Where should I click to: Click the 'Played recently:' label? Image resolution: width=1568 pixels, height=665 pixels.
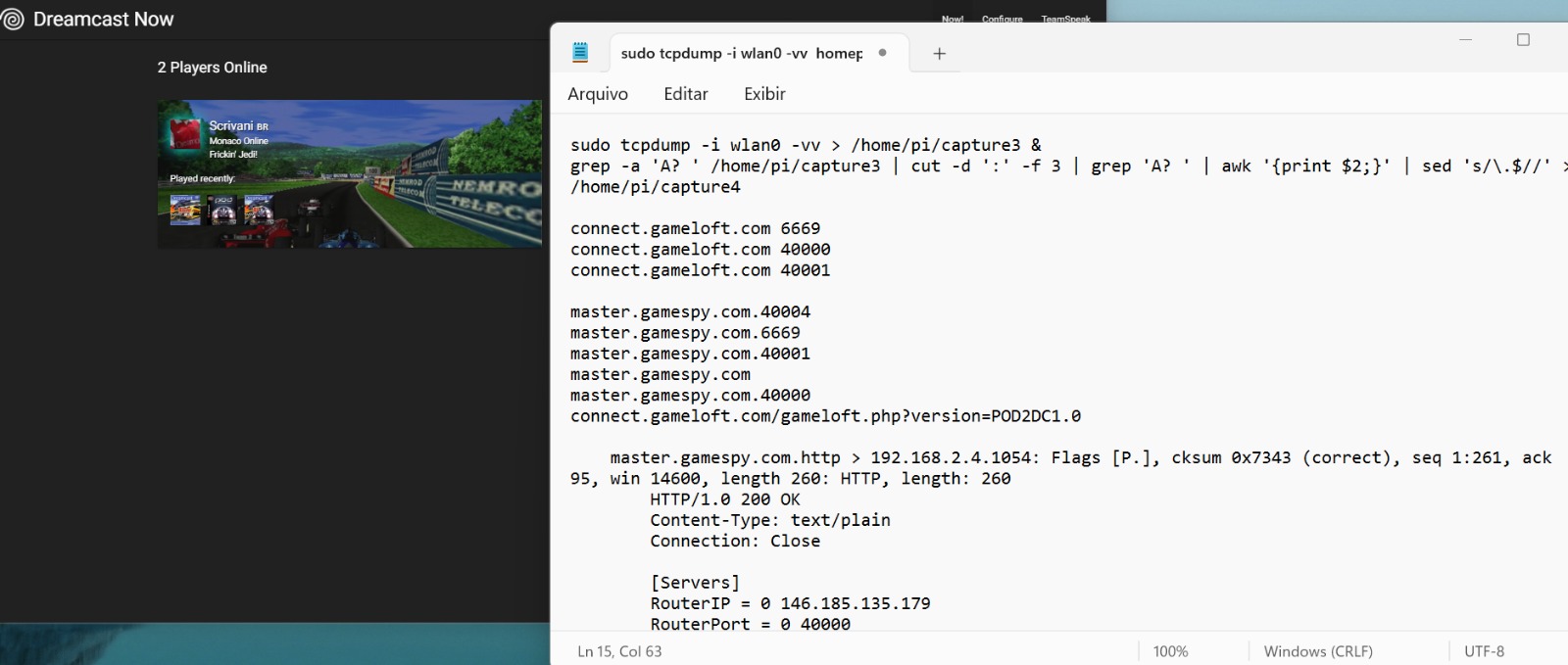[x=203, y=179]
